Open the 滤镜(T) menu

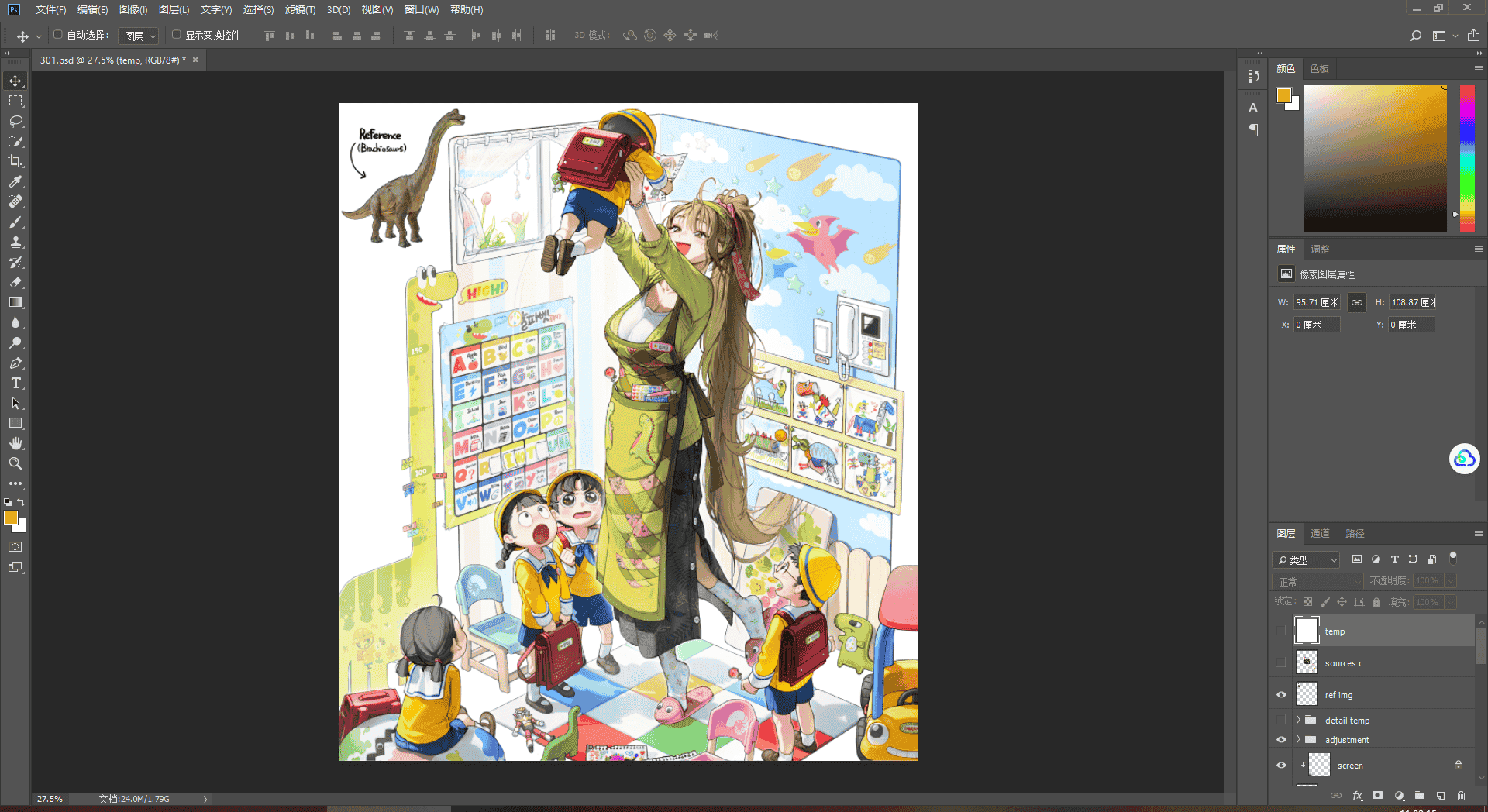point(300,9)
